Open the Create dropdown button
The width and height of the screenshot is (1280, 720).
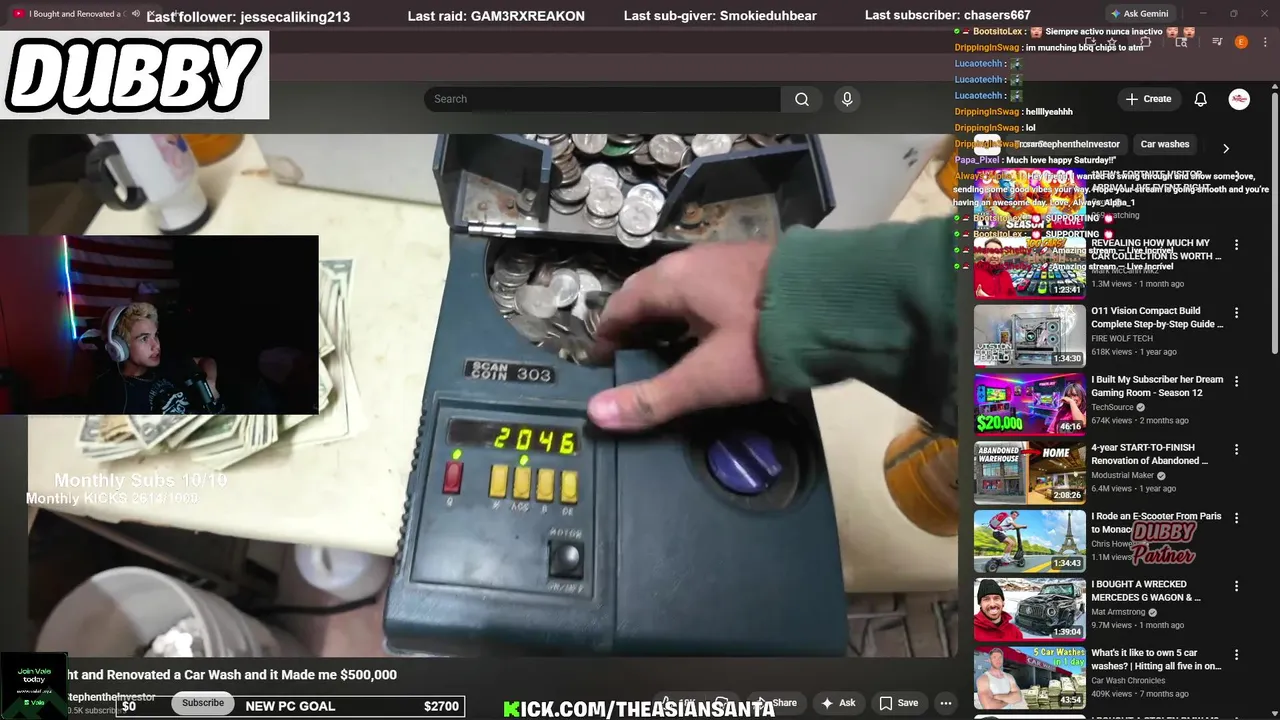point(1148,99)
